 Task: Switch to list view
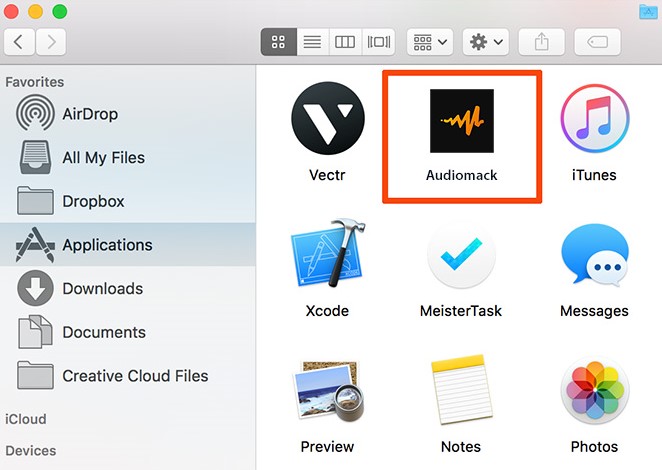(x=312, y=42)
